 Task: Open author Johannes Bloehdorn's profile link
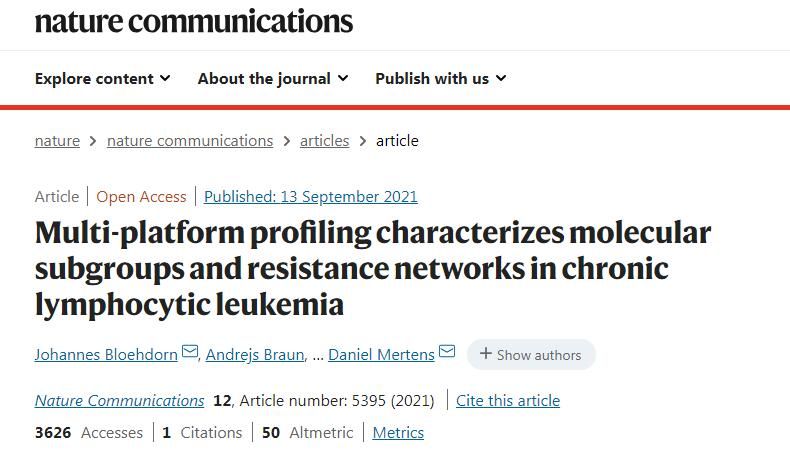click(106, 355)
